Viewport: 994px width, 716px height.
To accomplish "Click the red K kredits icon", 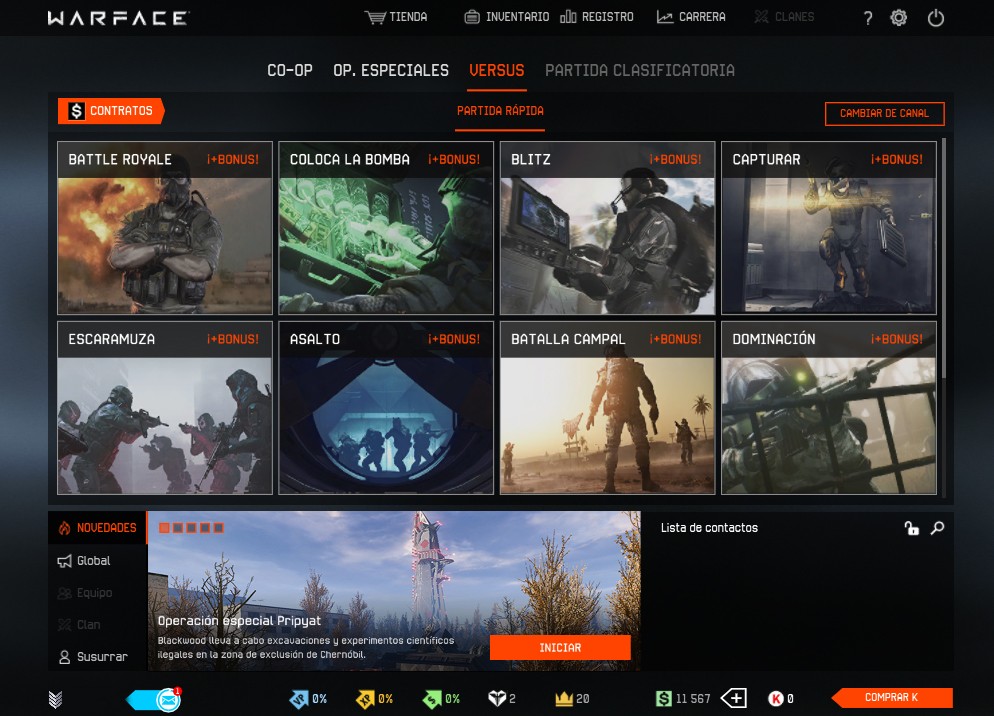I will (x=776, y=699).
